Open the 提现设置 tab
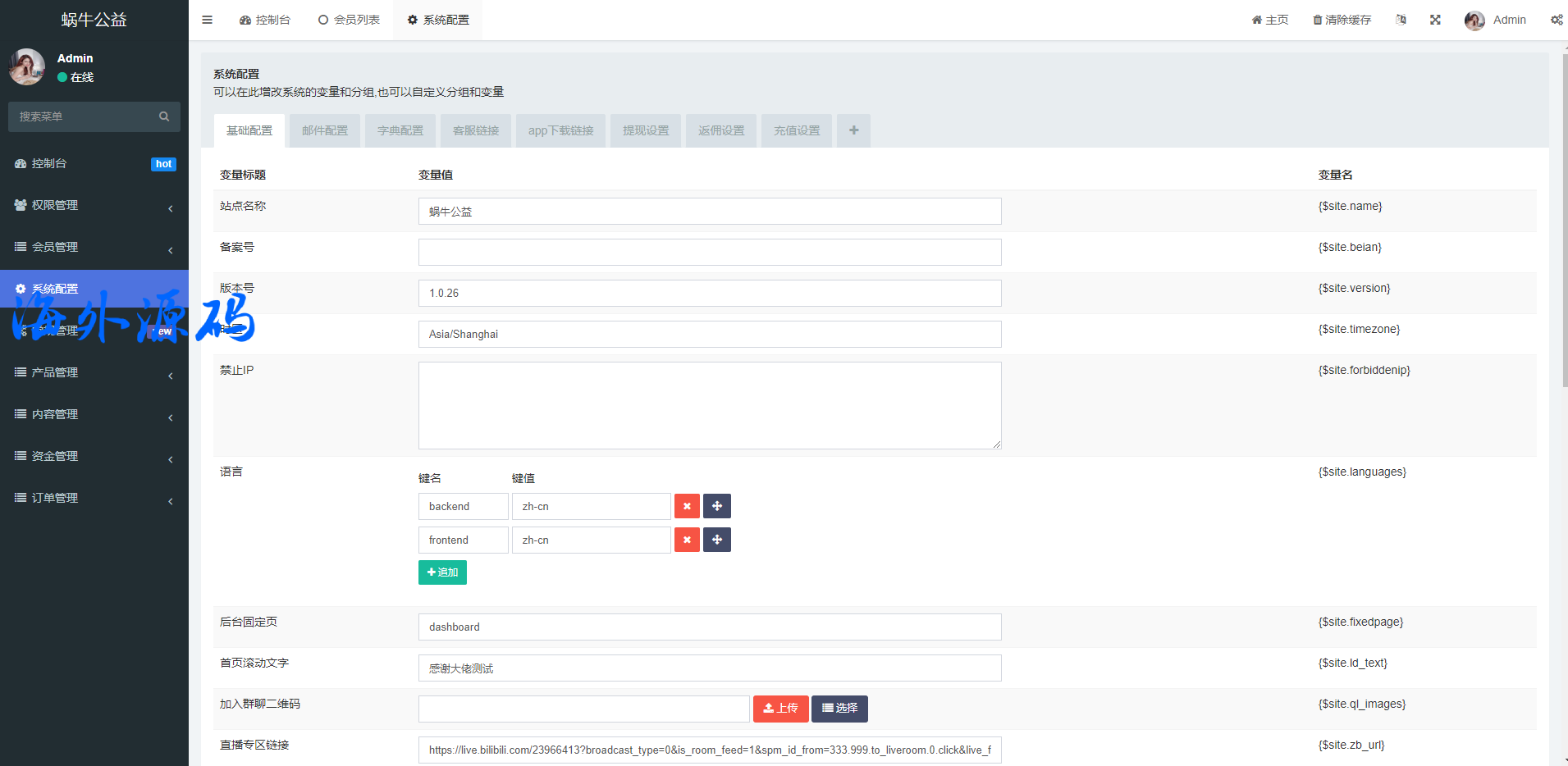The width and height of the screenshot is (1568, 766). pyautogui.click(x=646, y=130)
